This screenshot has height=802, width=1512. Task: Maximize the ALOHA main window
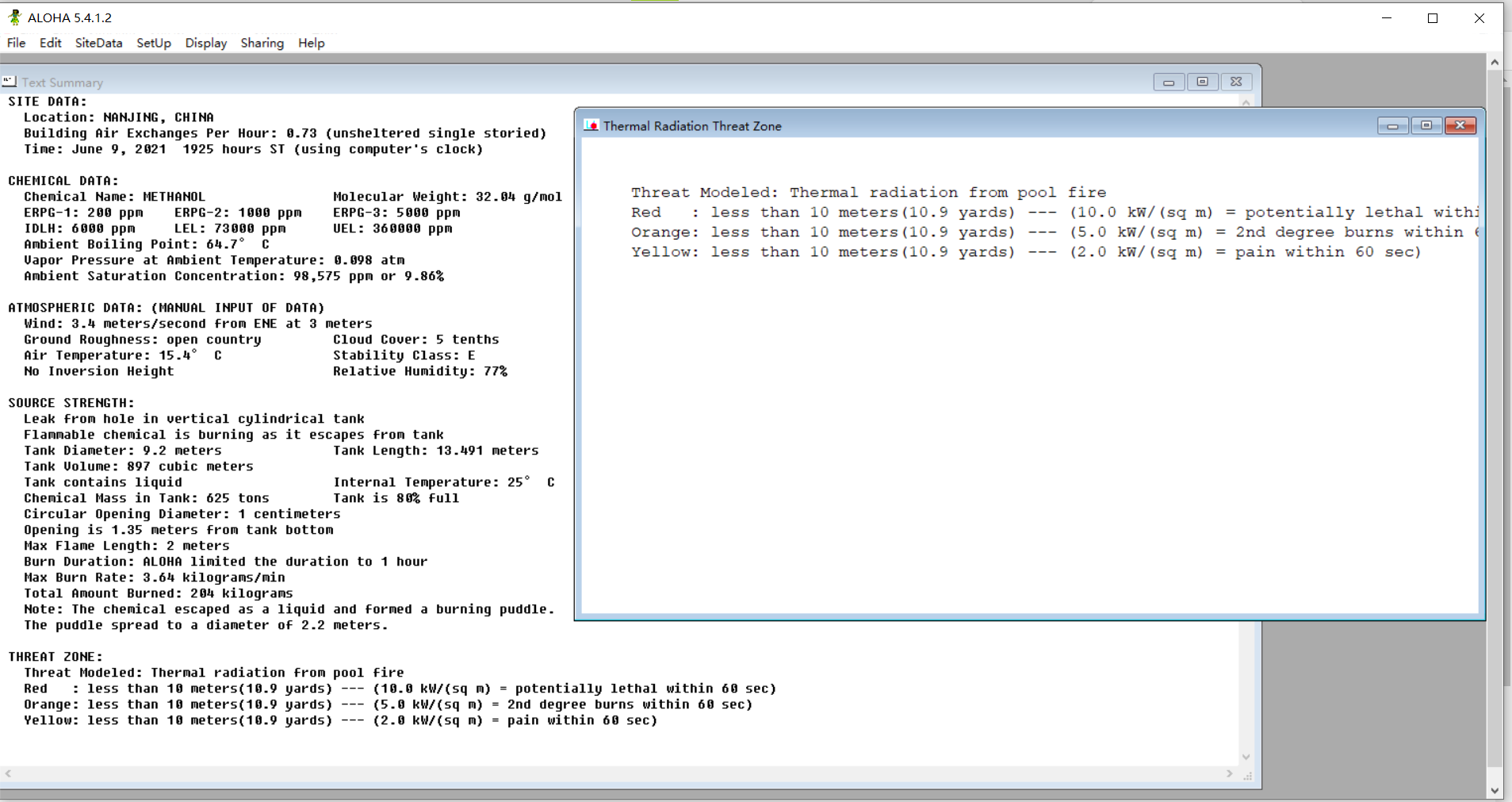point(1433,17)
